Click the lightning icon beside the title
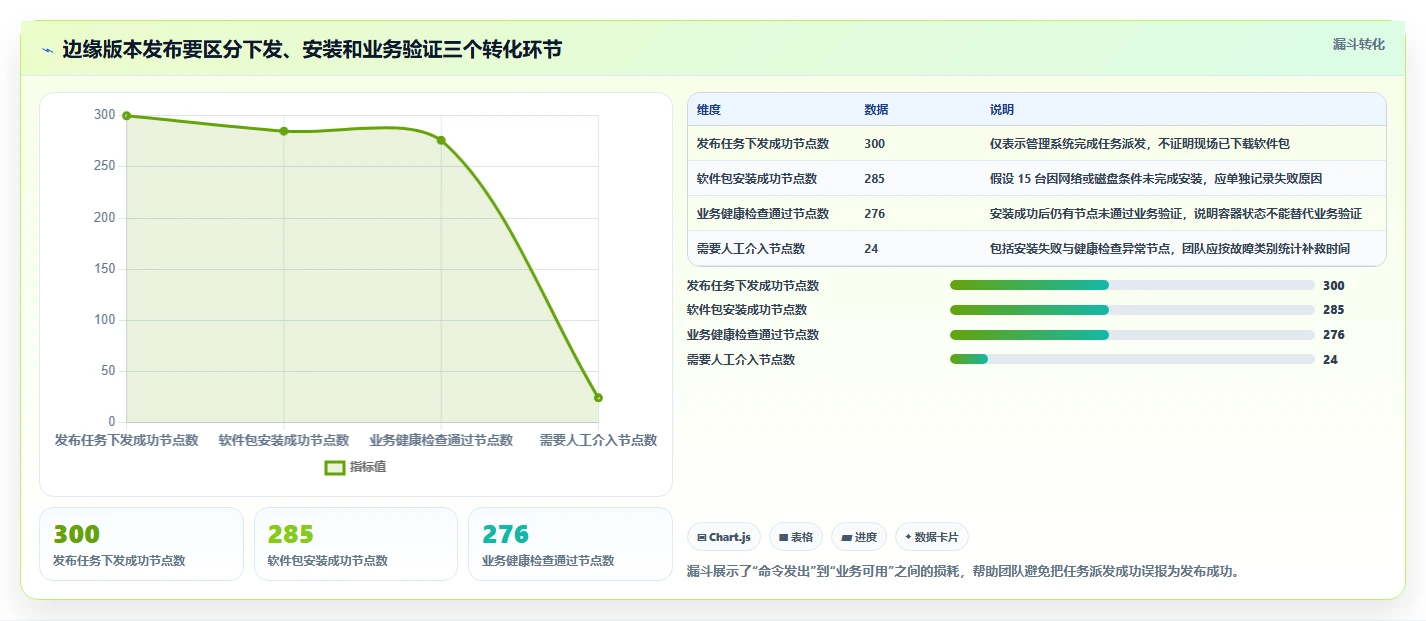The height and width of the screenshot is (621, 1426). 48,50
